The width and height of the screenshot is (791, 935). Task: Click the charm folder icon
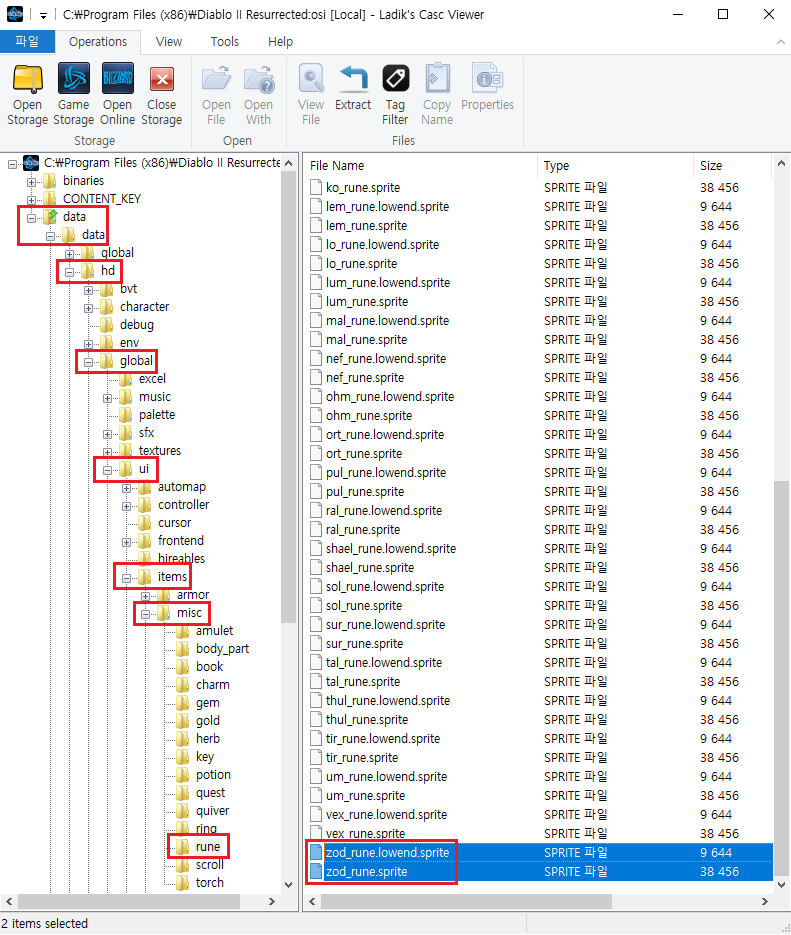pyautogui.click(x=183, y=685)
